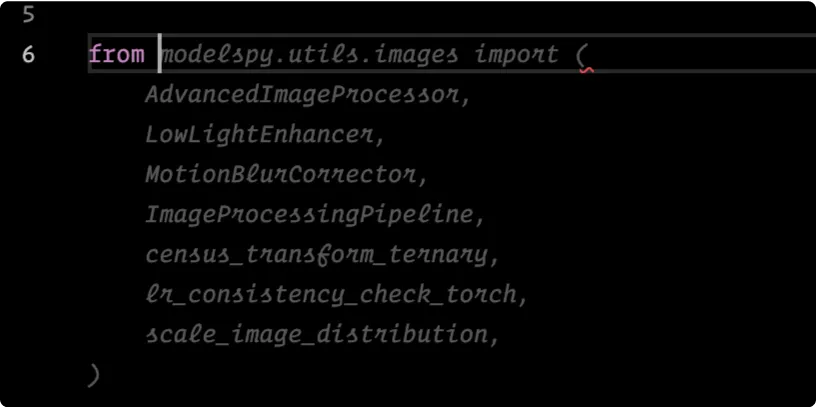This screenshot has width=816, height=407.
Task: Click the MotionBlurCorrector import name
Action: pos(281,175)
